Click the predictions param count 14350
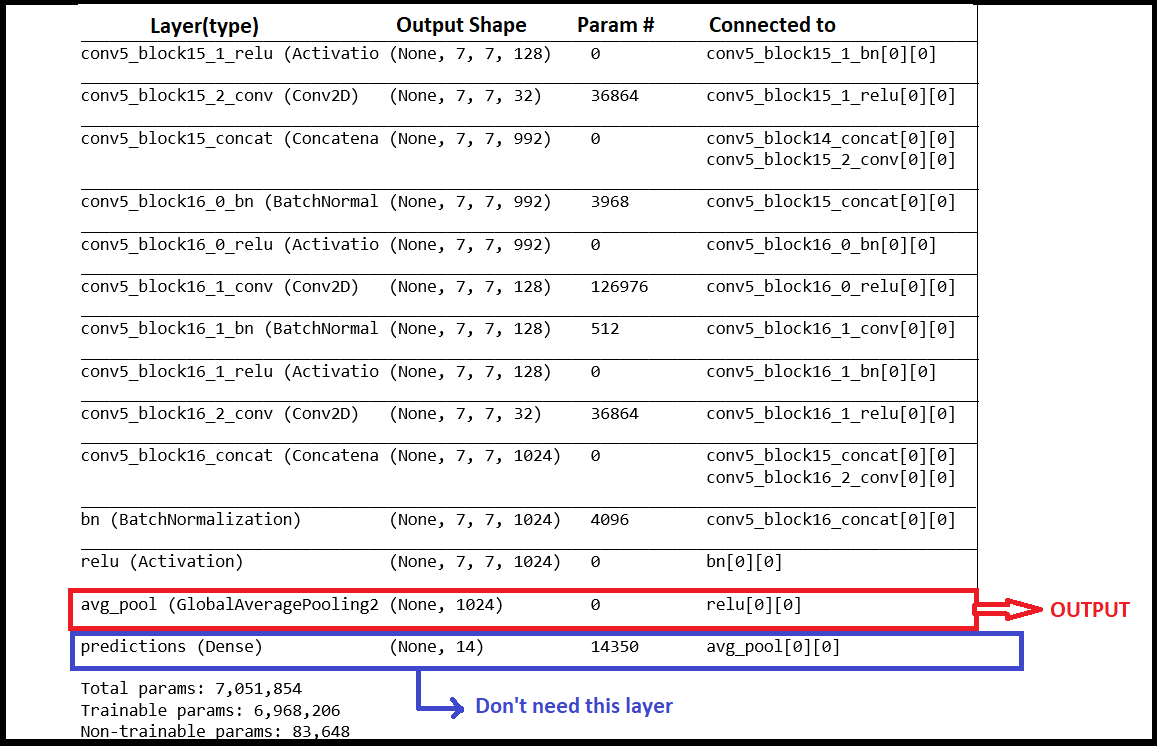1157x746 pixels. tap(615, 647)
